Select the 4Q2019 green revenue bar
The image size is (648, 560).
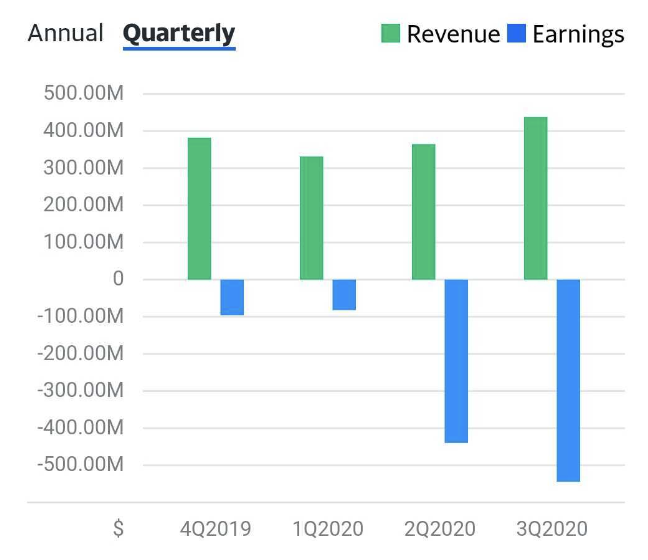point(200,209)
